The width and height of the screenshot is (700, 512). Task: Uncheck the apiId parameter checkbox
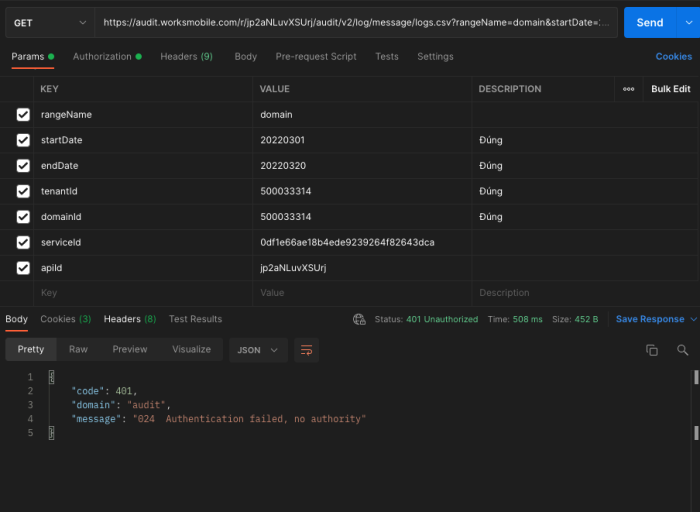click(23, 268)
